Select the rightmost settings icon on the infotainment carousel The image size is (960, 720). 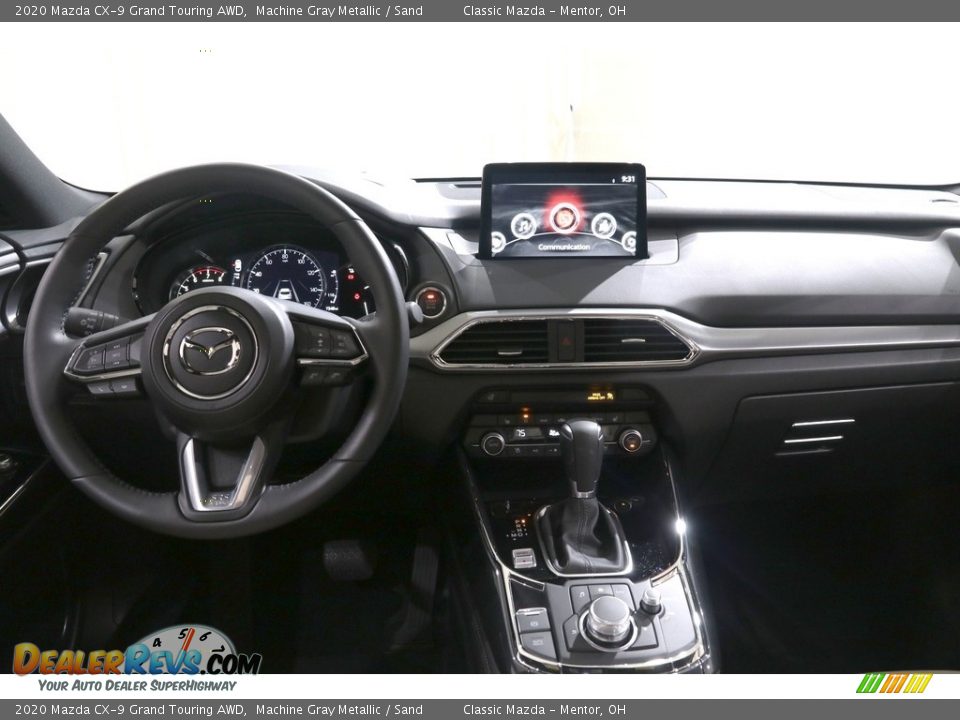pos(630,241)
